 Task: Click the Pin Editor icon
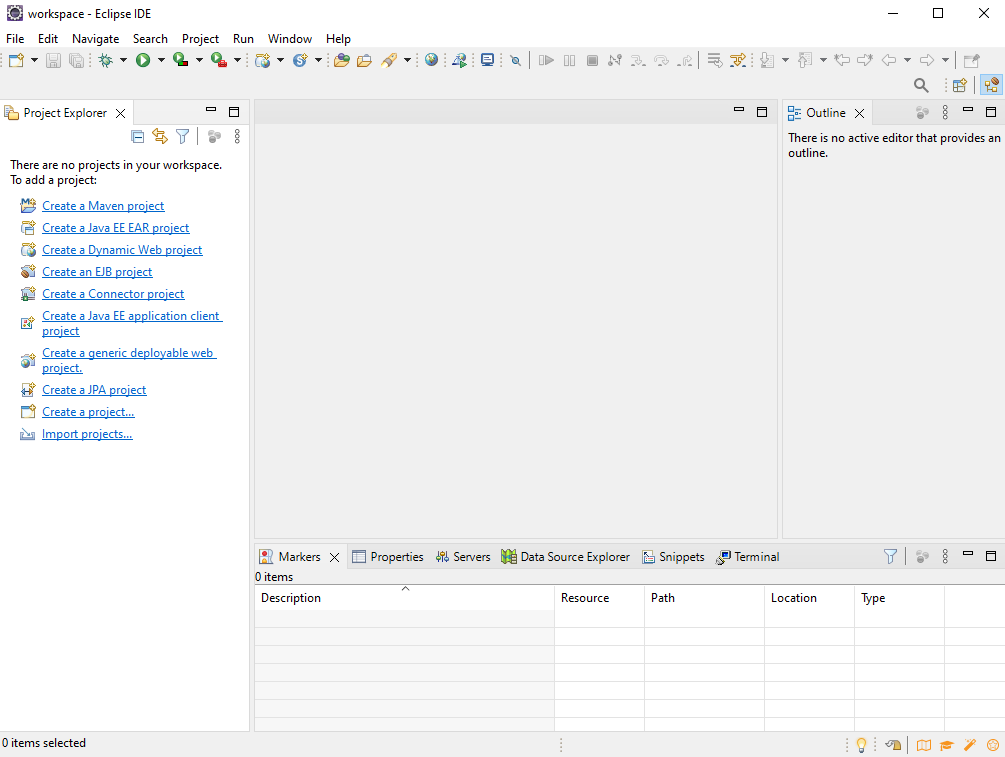coord(972,60)
